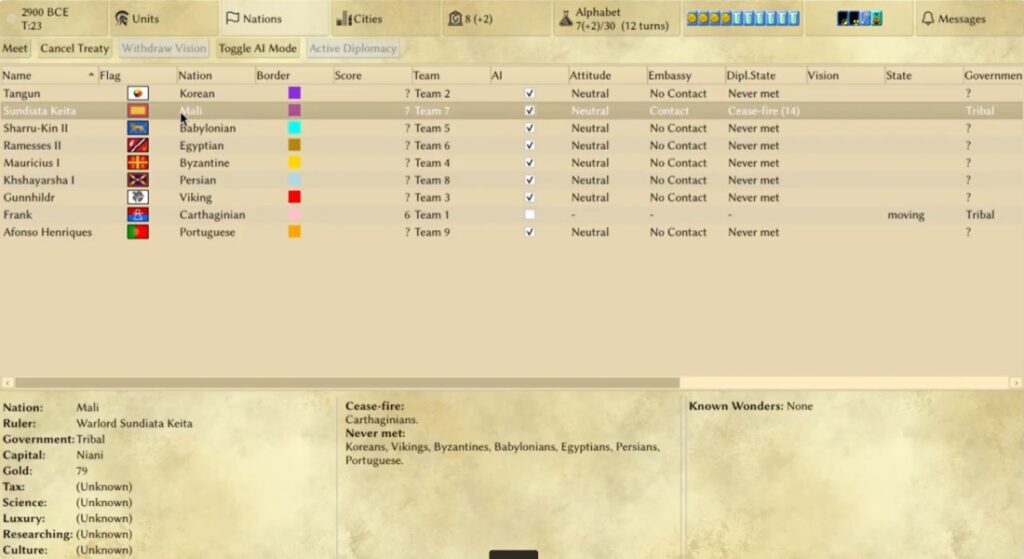Screen dimensions: 1024x559
Task: Click the tax rates indicator icons
Action: (x=742, y=18)
